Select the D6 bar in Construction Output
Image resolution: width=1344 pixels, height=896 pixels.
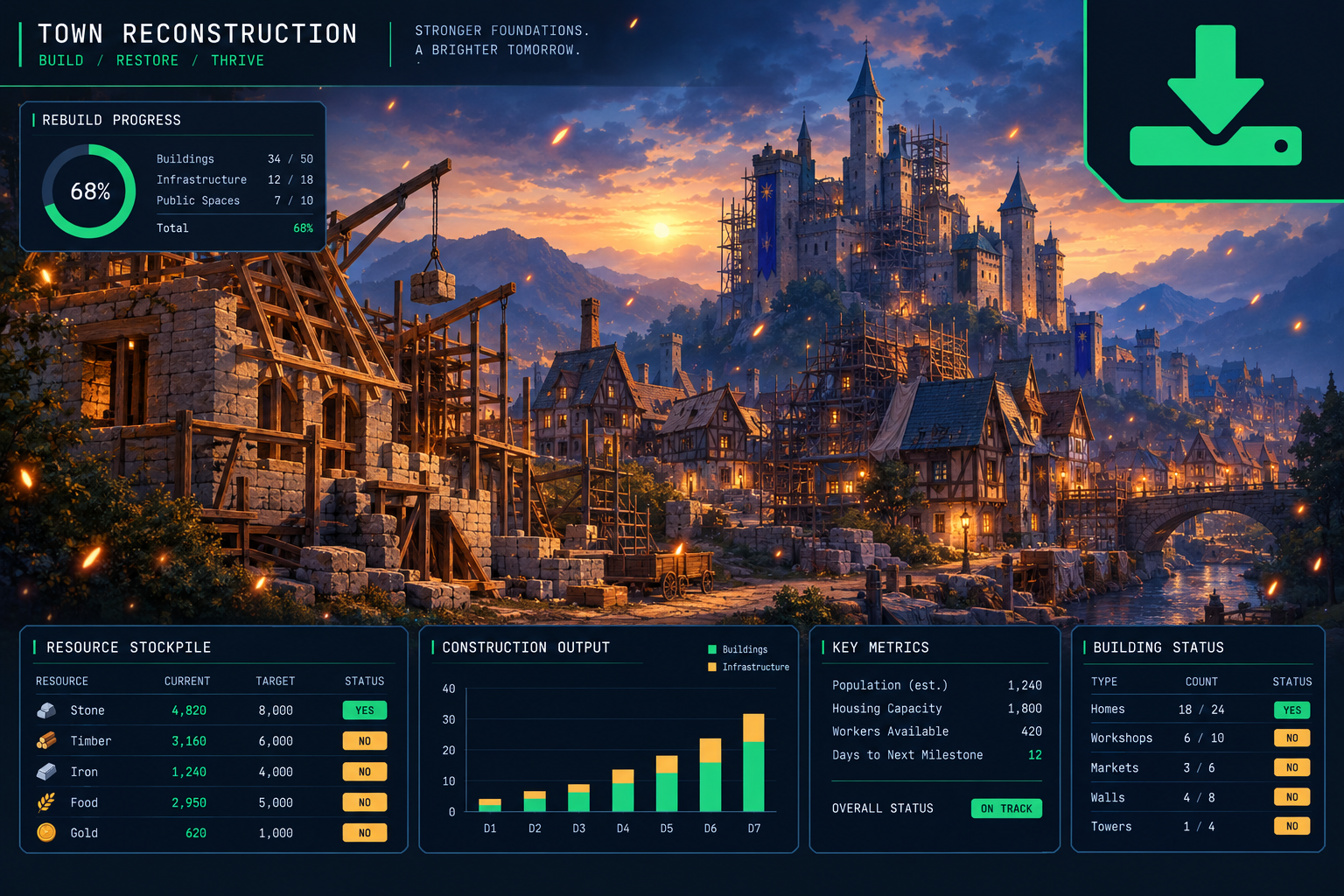(x=710, y=775)
